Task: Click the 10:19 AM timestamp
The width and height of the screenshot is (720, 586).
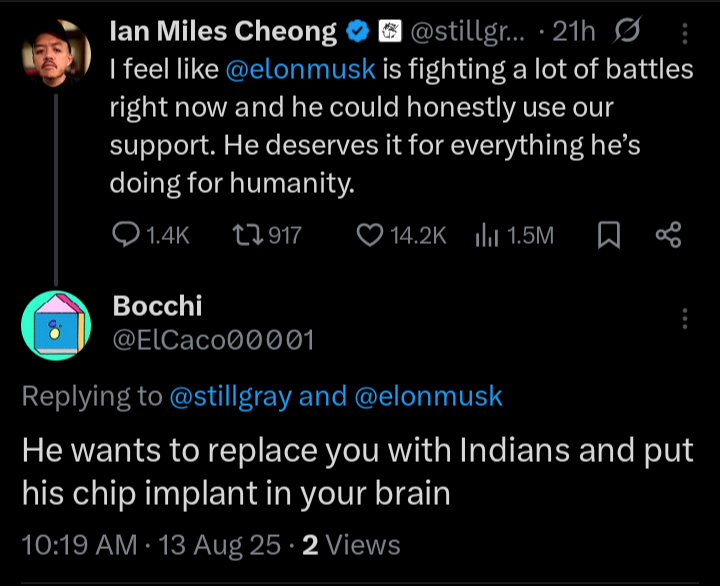Action: point(80,545)
